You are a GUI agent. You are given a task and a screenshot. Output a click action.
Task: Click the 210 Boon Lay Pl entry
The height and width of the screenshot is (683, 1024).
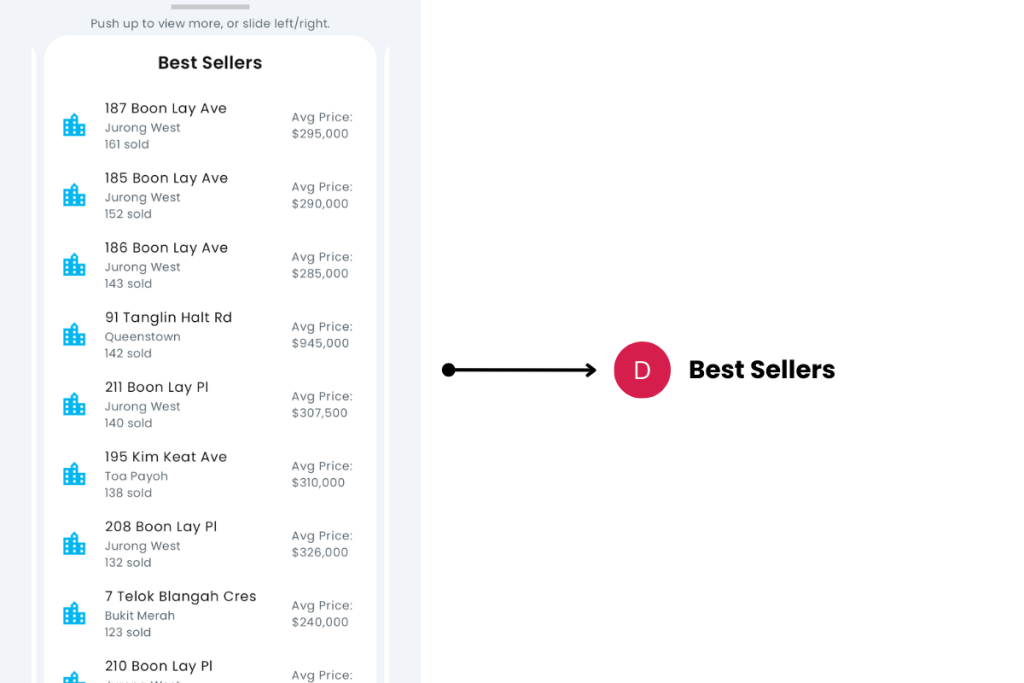tap(158, 666)
